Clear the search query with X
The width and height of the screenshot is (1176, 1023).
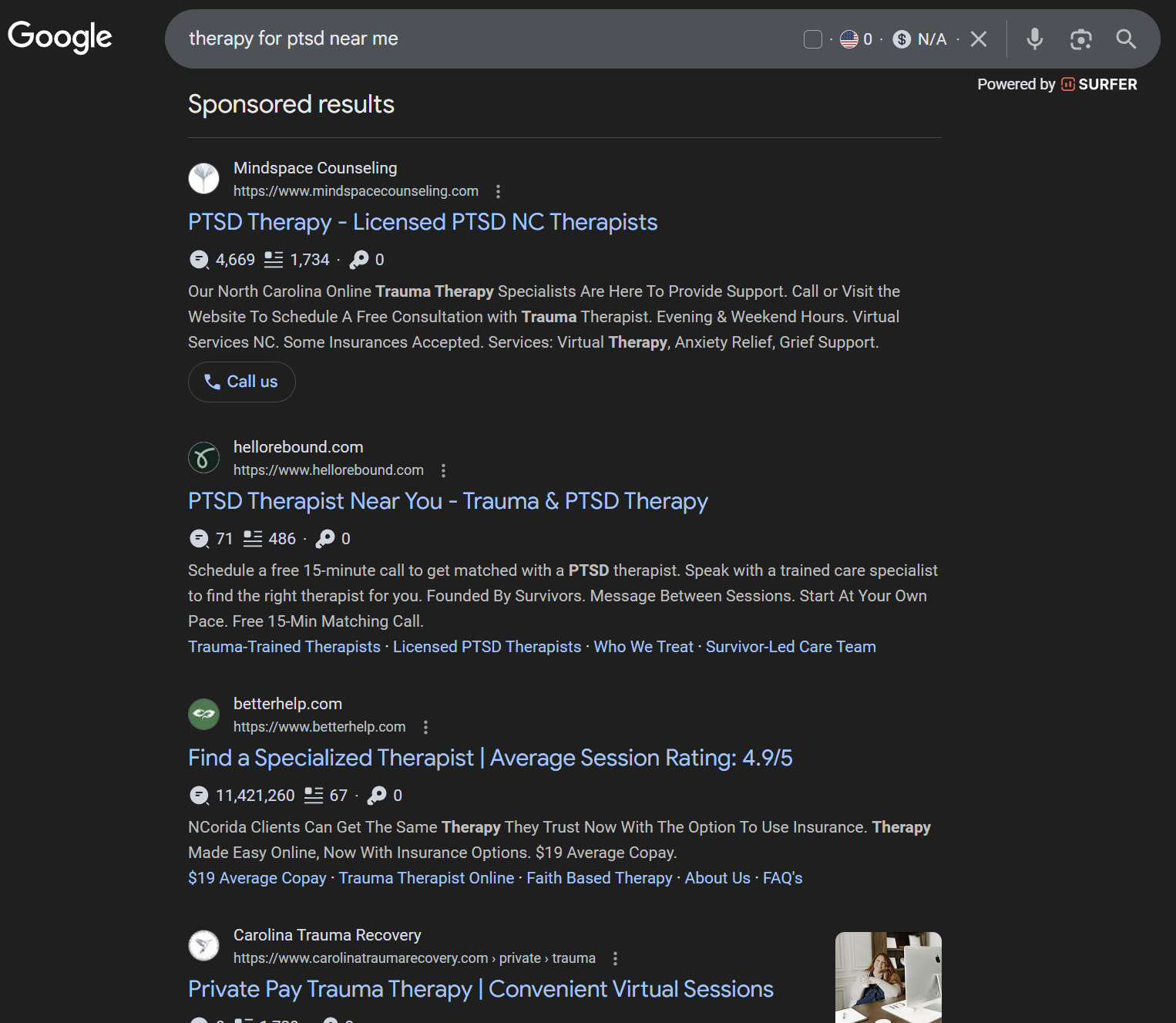pyautogui.click(x=978, y=39)
